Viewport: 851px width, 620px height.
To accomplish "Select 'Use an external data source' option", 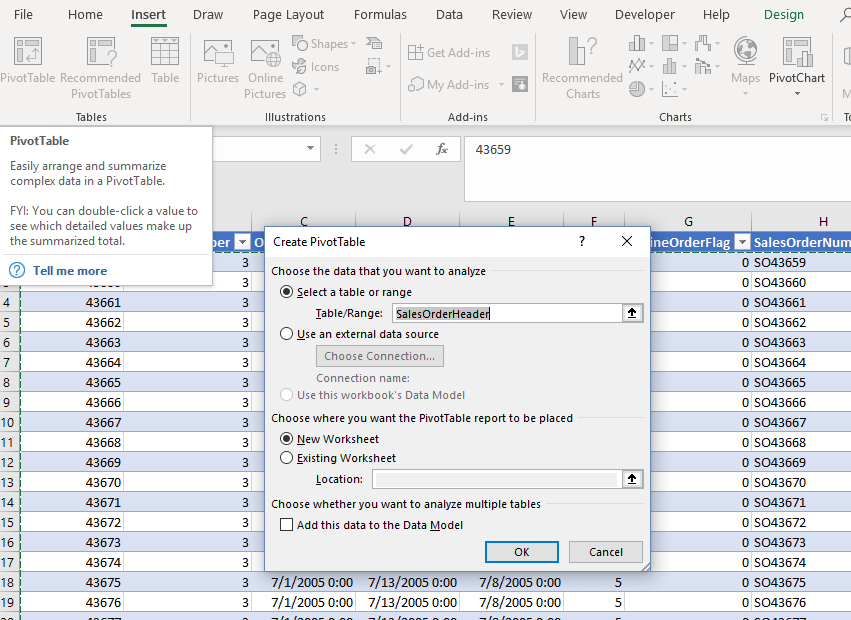I will pyautogui.click(x=287, y=334).
